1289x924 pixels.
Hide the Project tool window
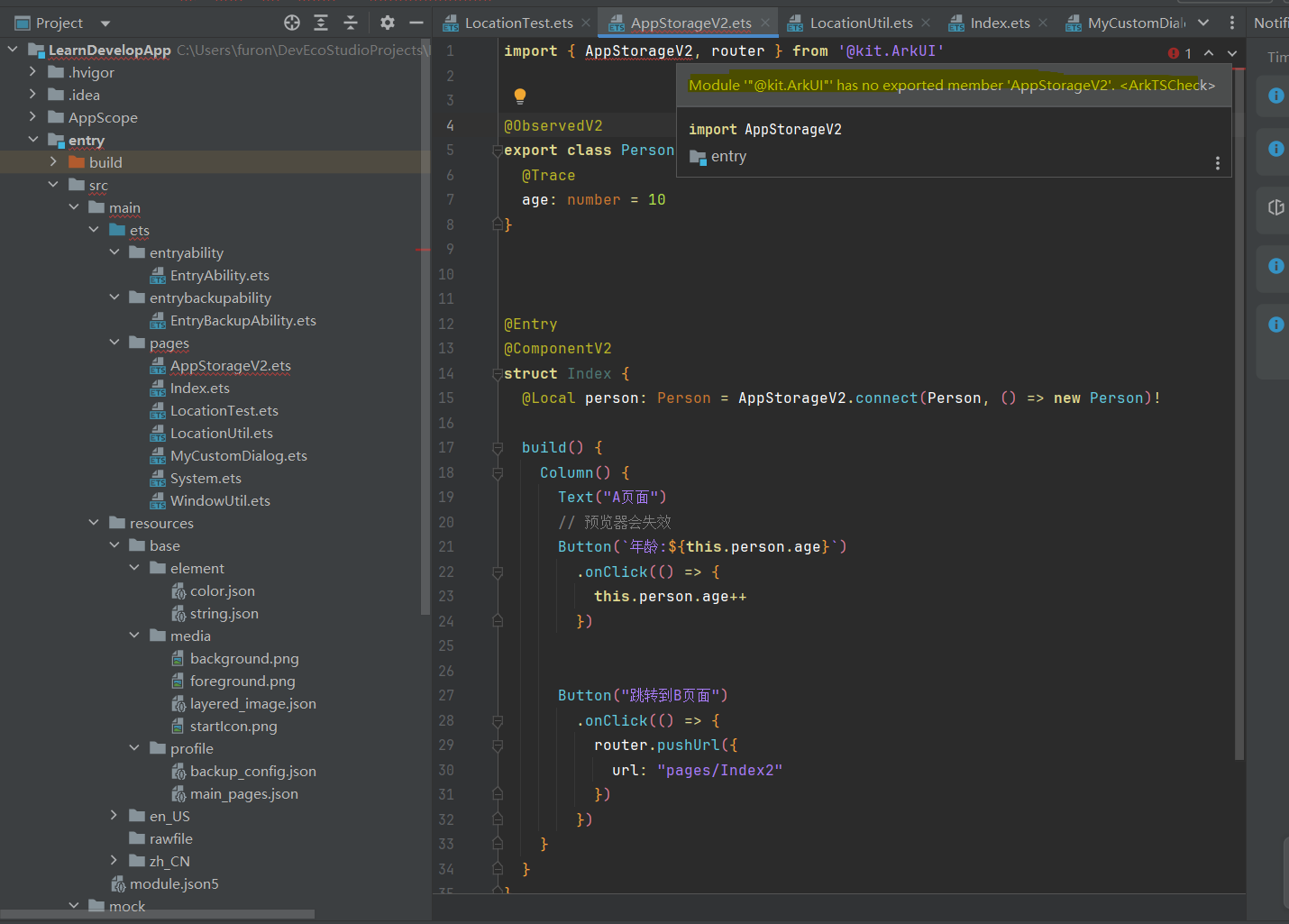pos(416,23)
